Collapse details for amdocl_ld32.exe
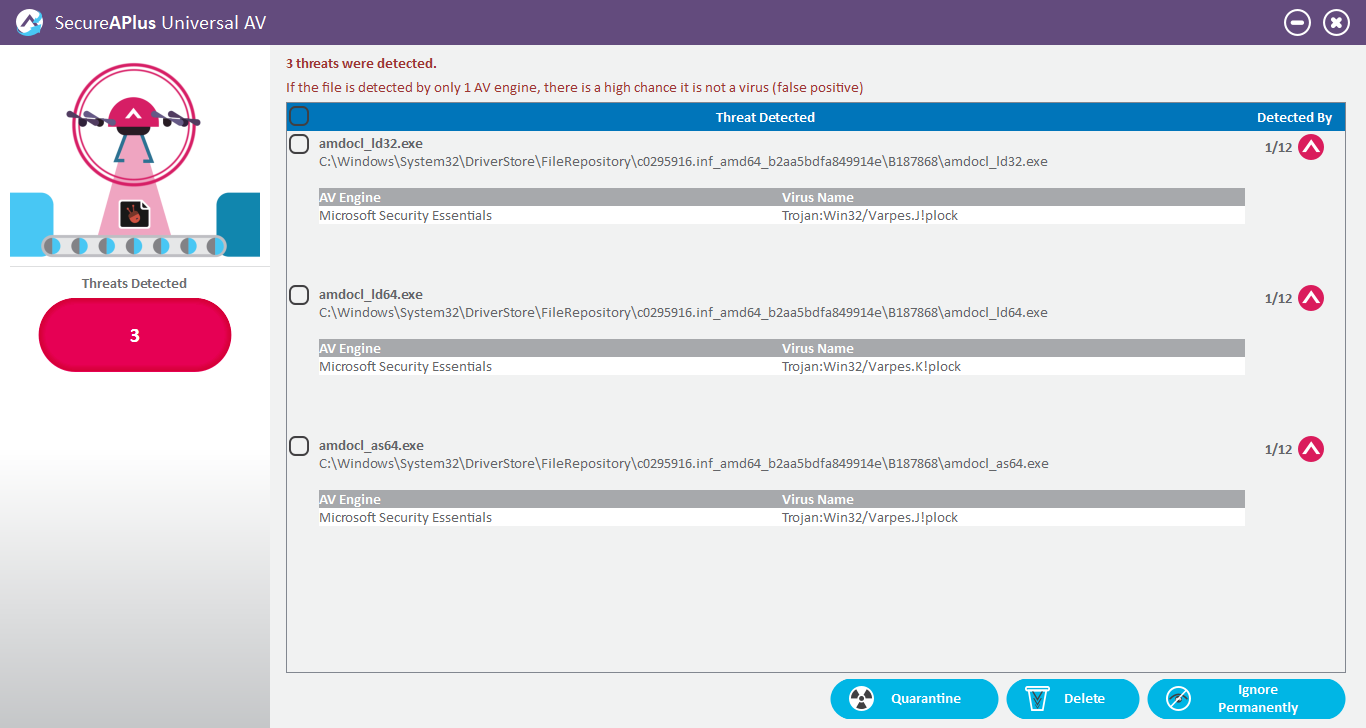The height and width of the screenshot is (728, 1366). [1311, 147]
